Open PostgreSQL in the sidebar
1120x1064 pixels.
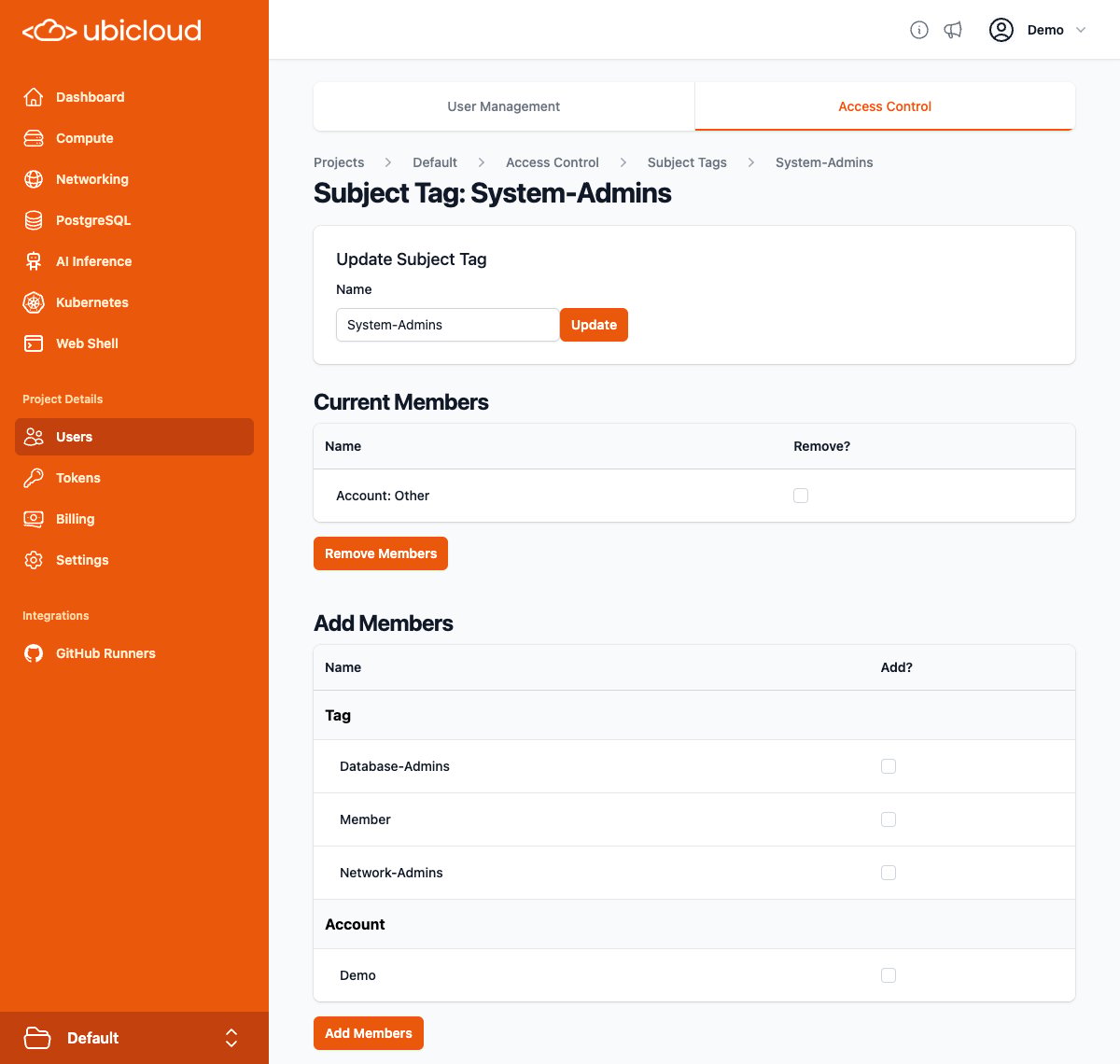point(134,220)
